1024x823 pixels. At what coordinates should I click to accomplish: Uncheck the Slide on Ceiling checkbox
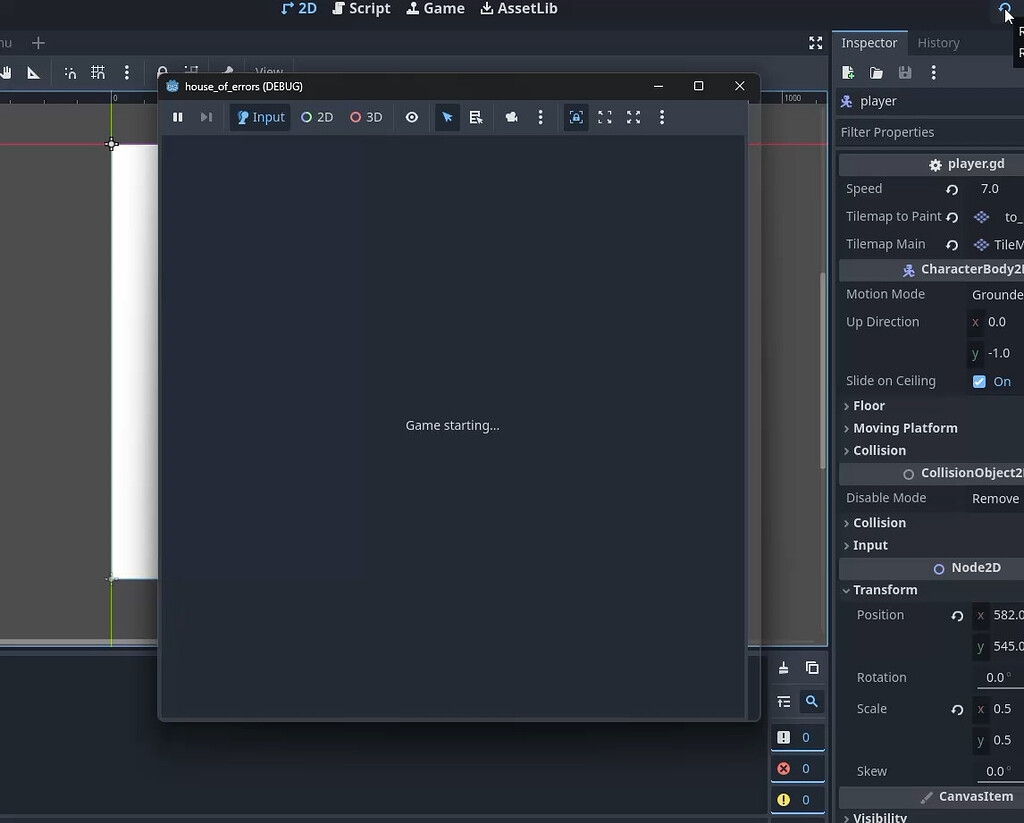[x=979, y=381]
